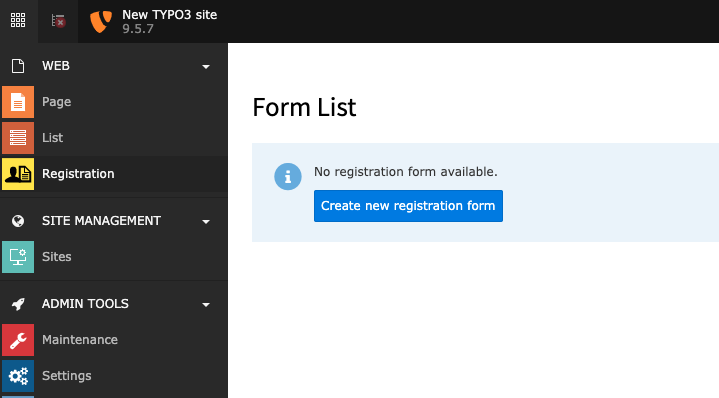Select Registration in the module menu
Image resolution: width=719 pixels, height=398 pixels.
coord(78,174)
